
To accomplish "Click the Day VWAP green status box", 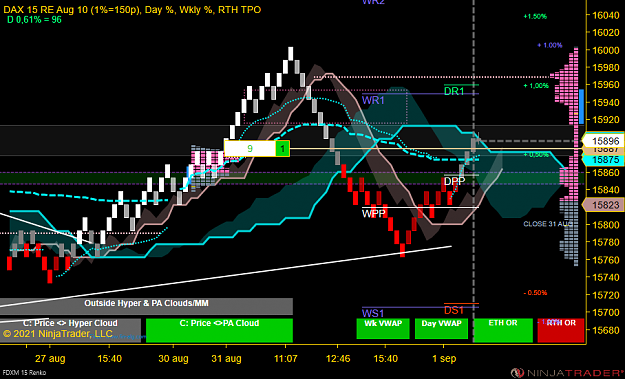I will click(441, 328).
